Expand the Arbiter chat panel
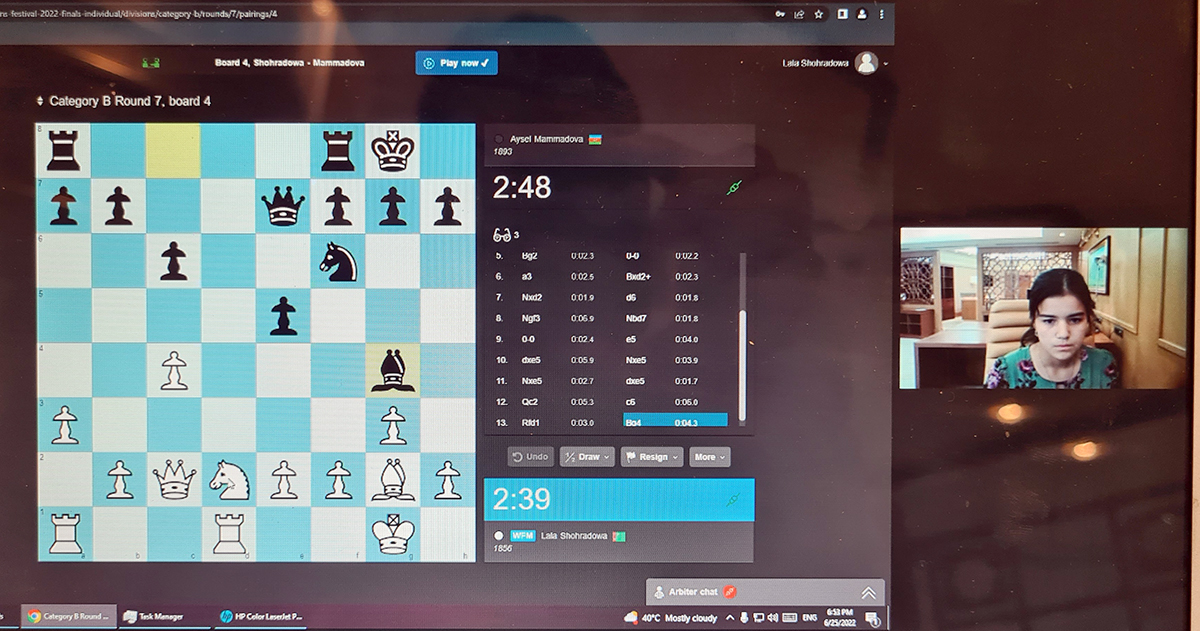Image resolution: width=1200 pixels, height=631 pixels. [868, 592]
